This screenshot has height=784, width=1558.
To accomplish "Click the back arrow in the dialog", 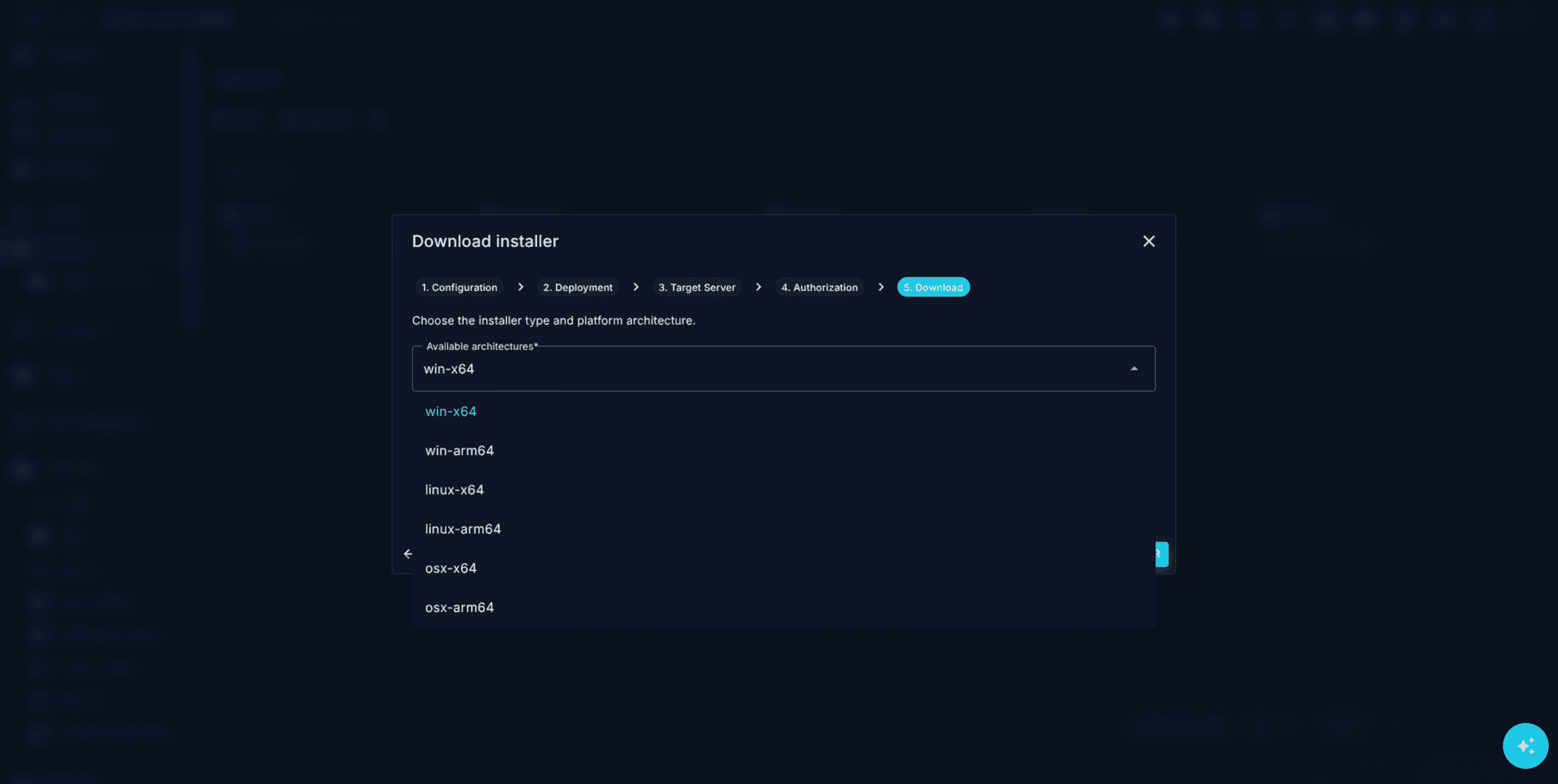I will 408,554.
